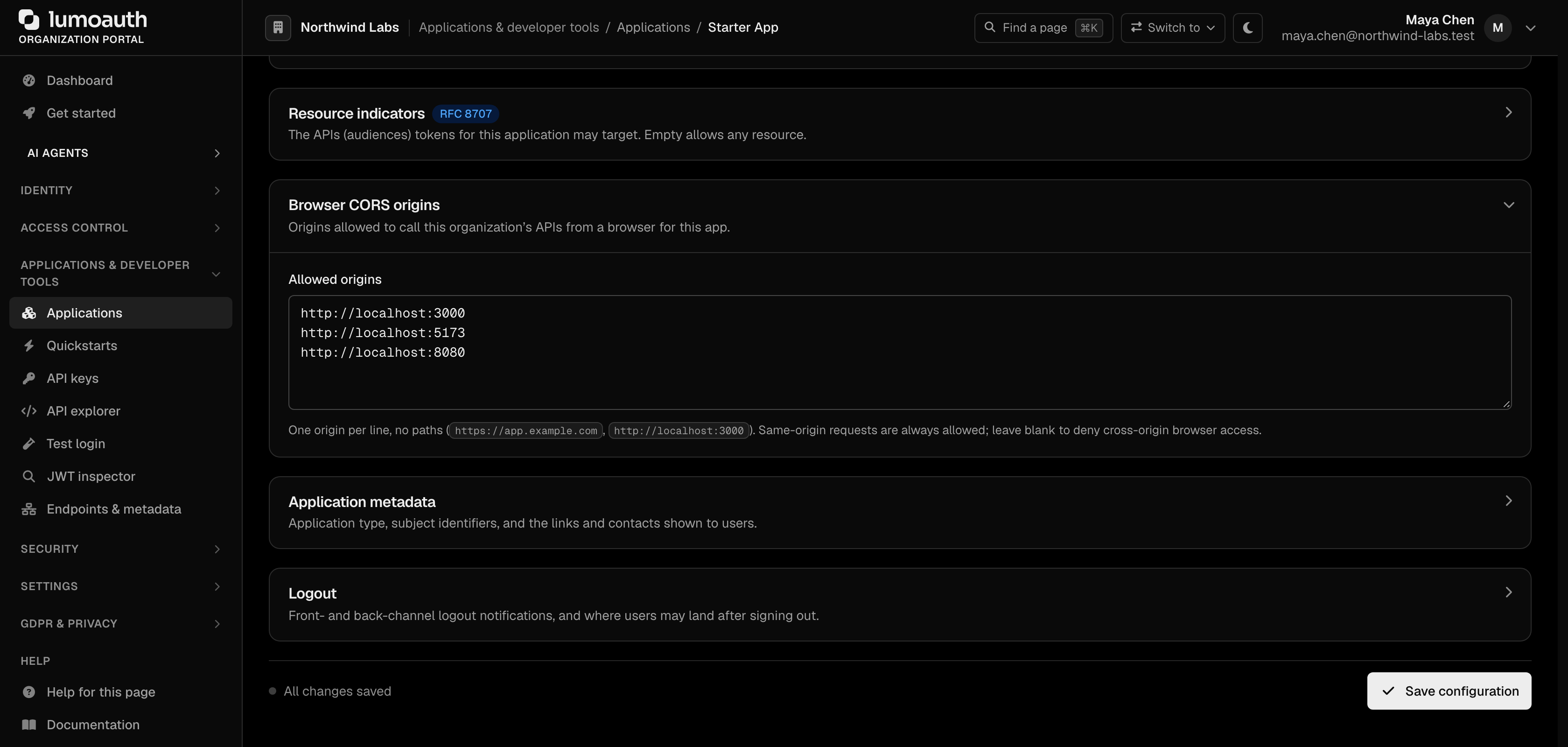Screen dimensions: 1568x747
Task: Open the Switch to dropdown
Action: tap(1172, 28)
